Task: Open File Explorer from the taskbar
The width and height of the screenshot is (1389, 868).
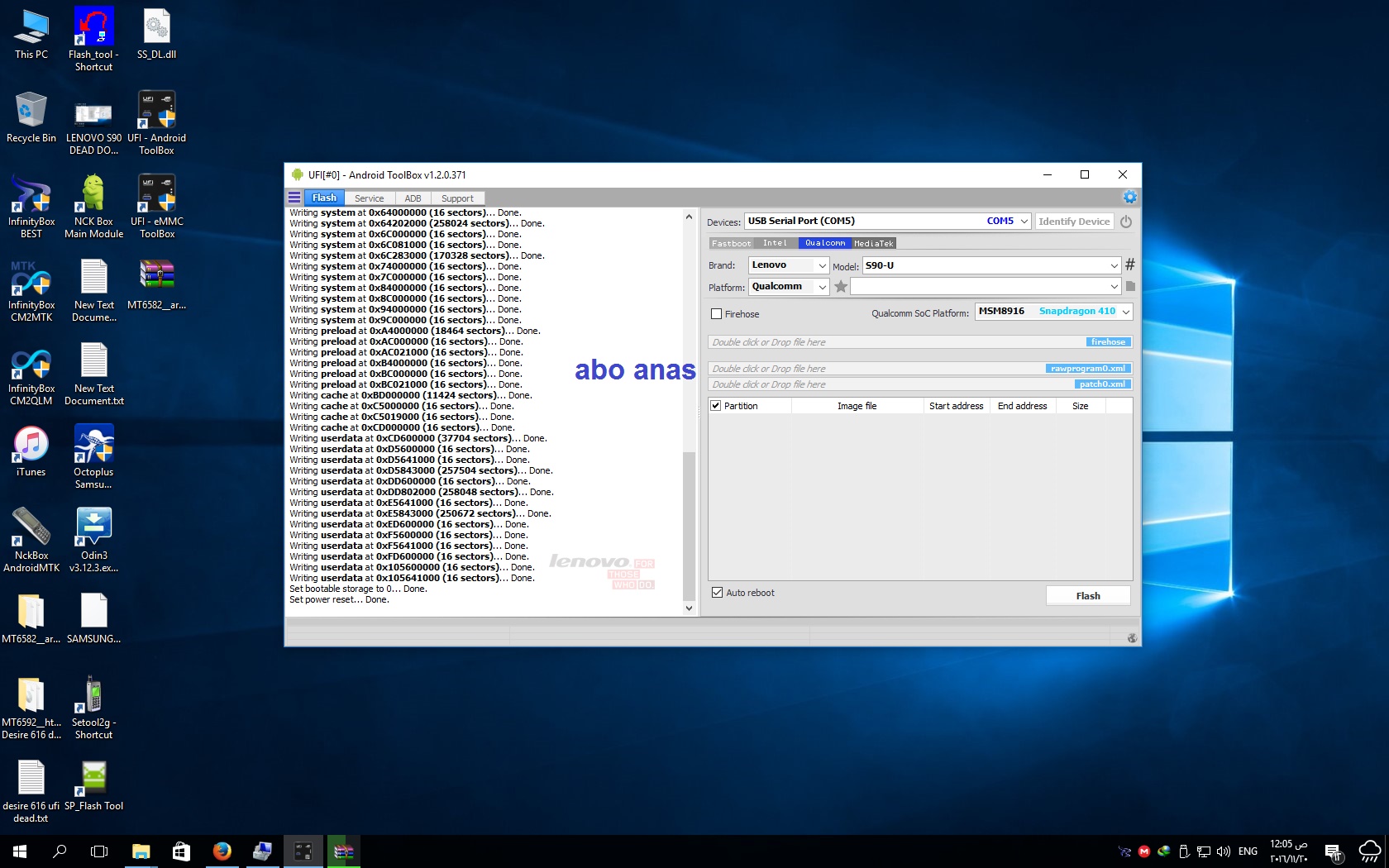Action: [x=141, y=851]
